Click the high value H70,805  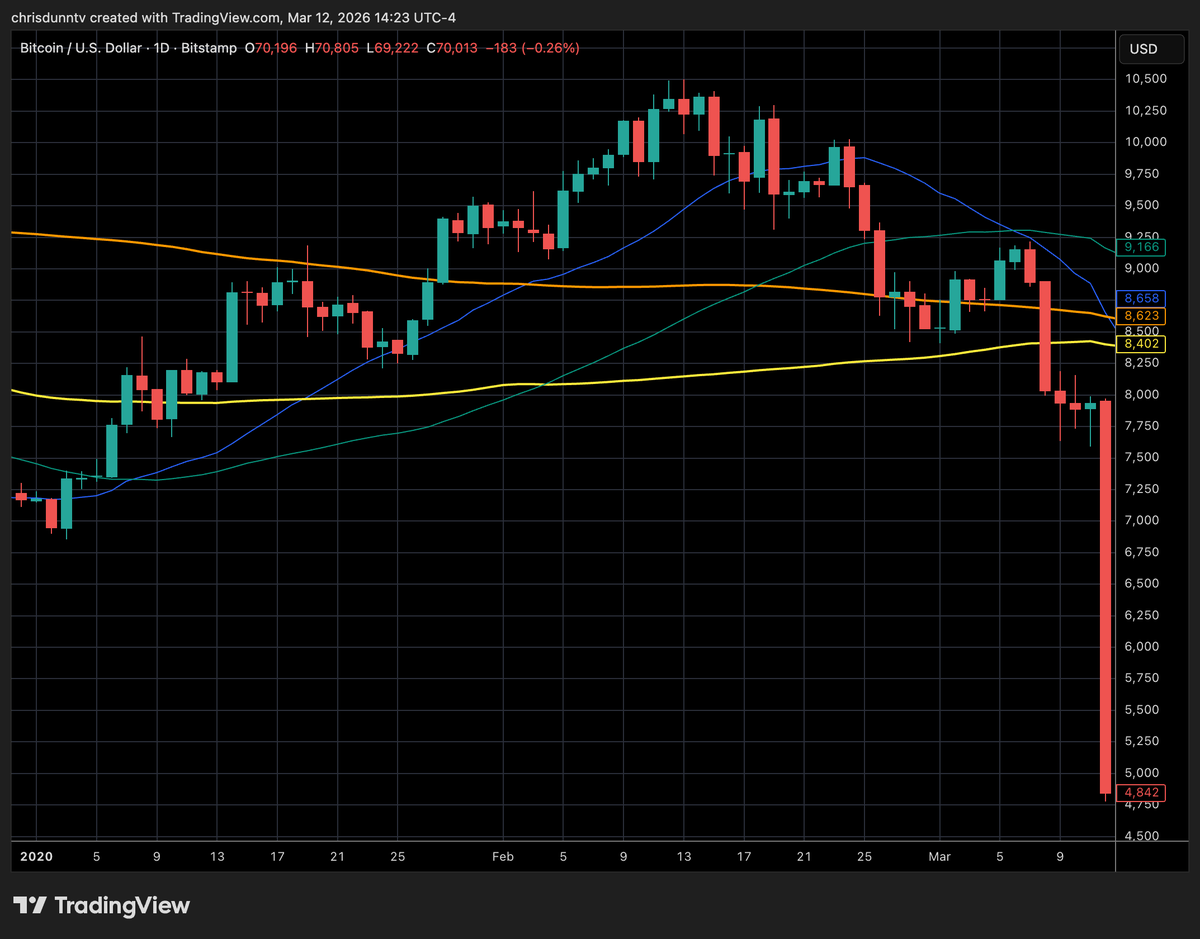(x=331, y=48)
